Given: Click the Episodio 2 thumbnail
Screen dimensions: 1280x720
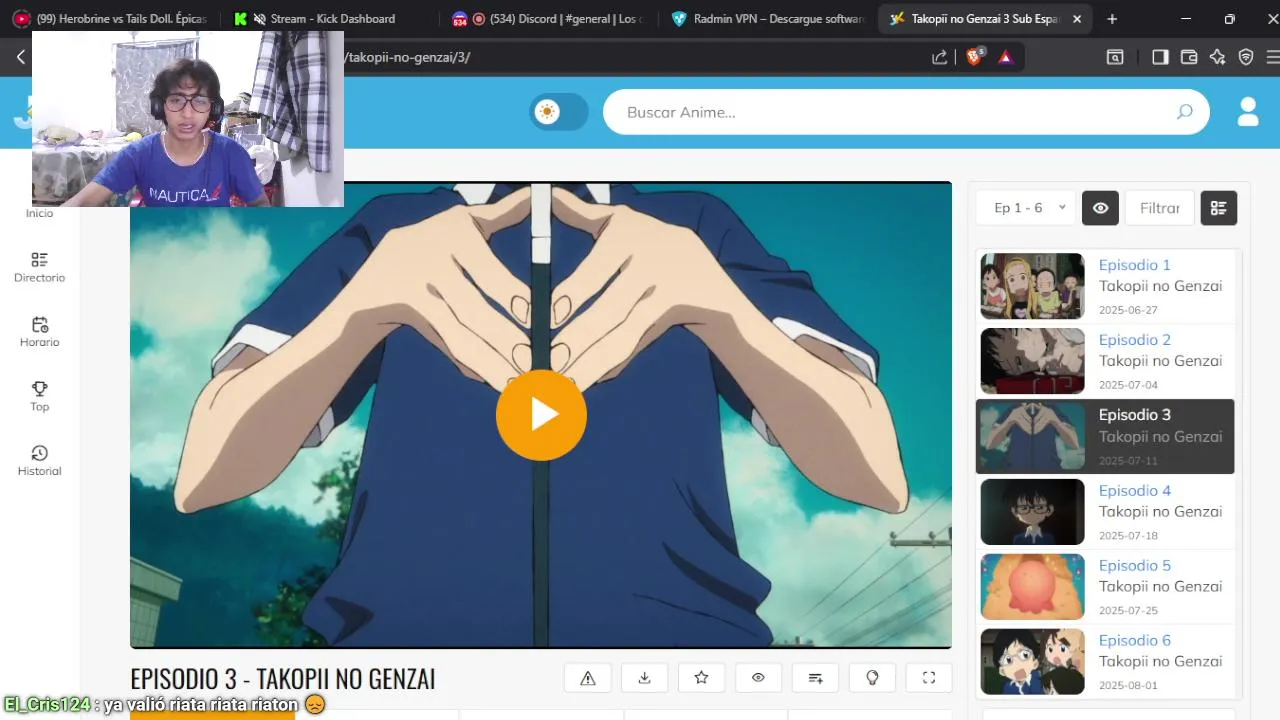Looking at the screenshot, I should [1032, 361].
